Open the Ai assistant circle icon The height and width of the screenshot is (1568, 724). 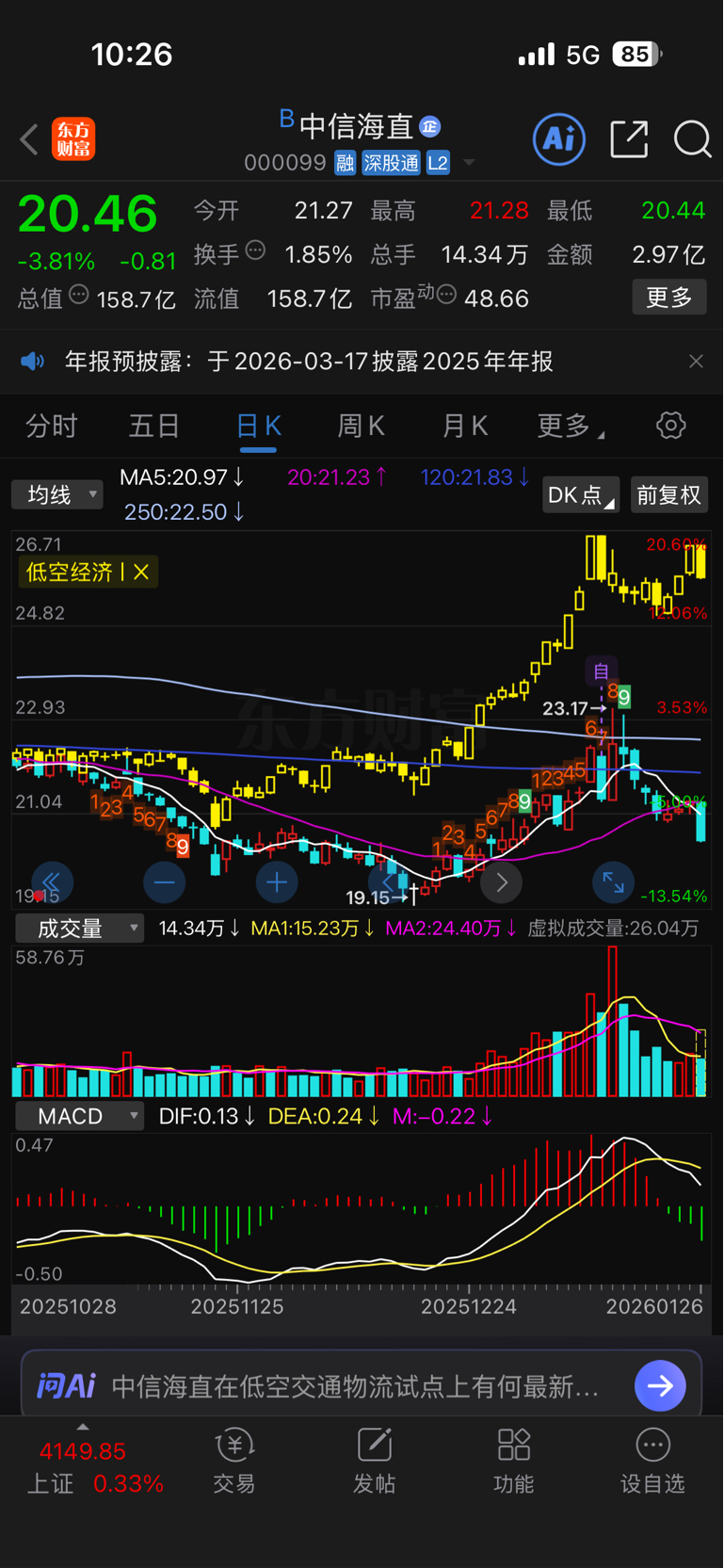pos(559,139)
